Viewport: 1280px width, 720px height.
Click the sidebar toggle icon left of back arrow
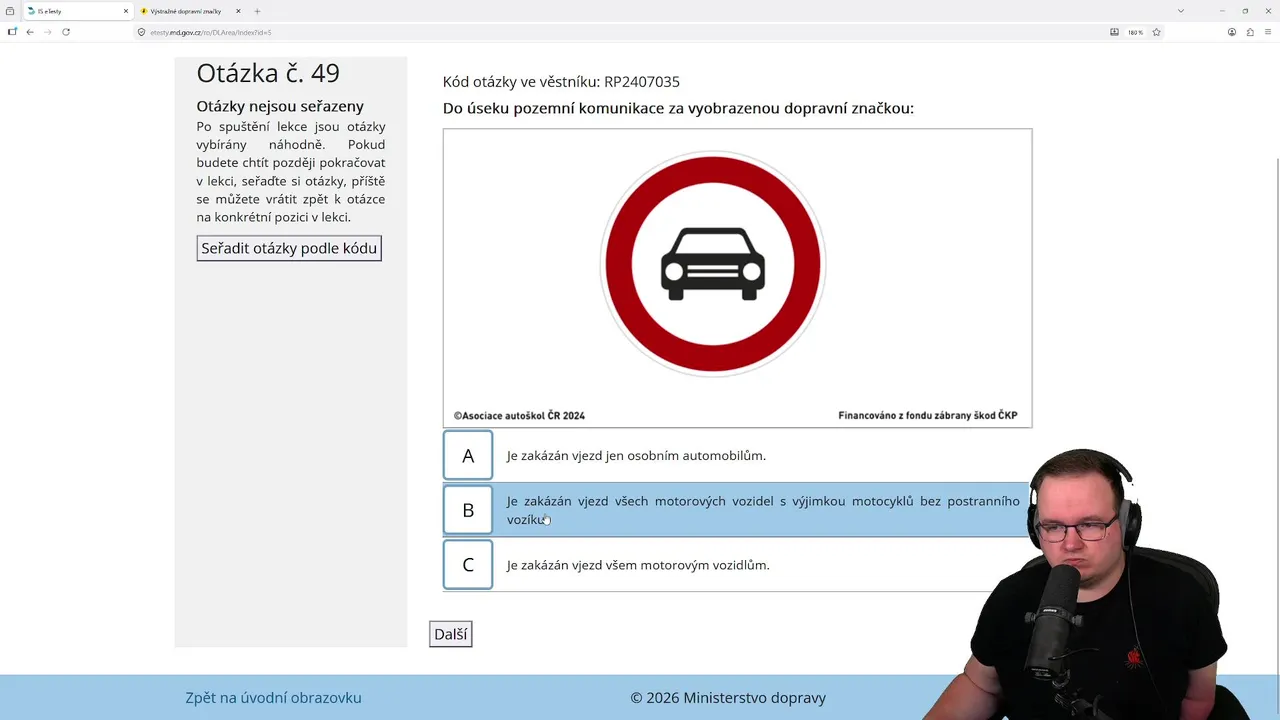click(12, 32)
